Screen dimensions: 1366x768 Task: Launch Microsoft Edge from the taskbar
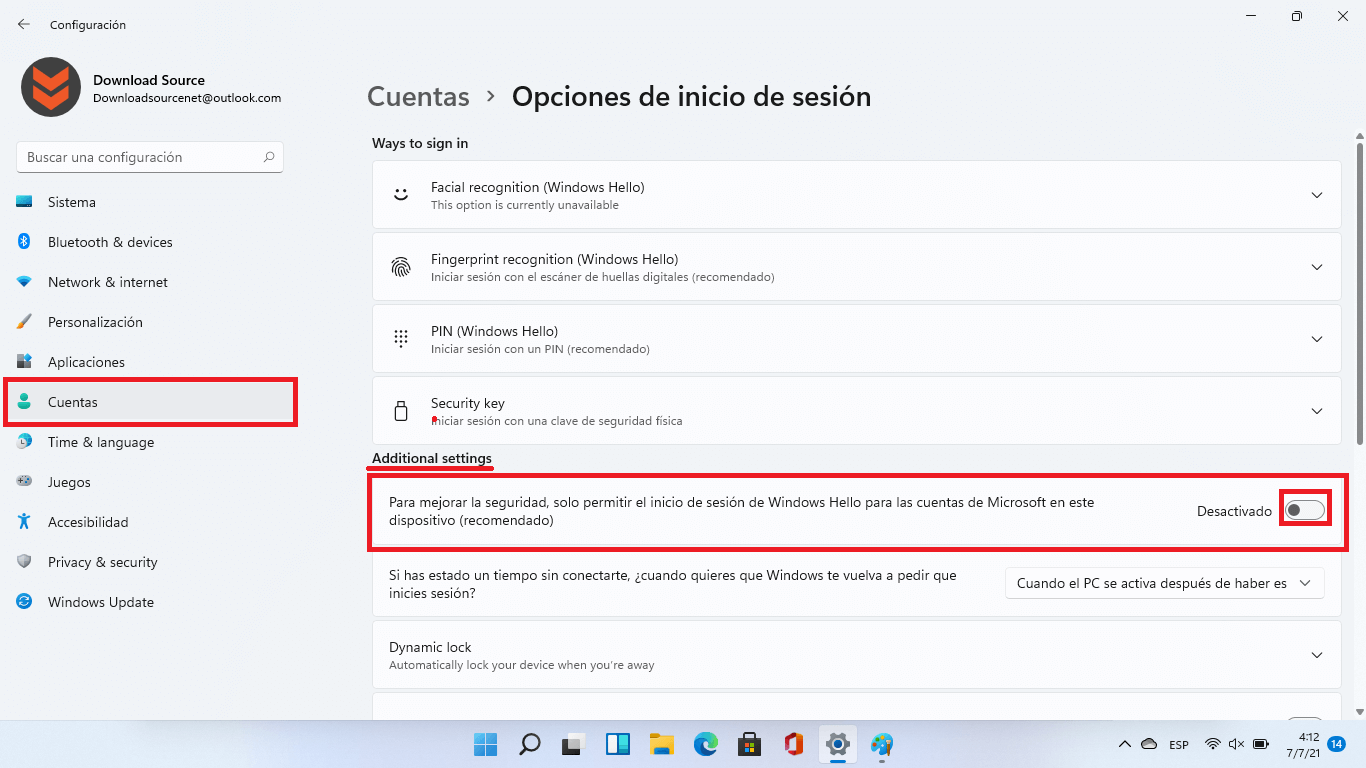click(706, 744)
